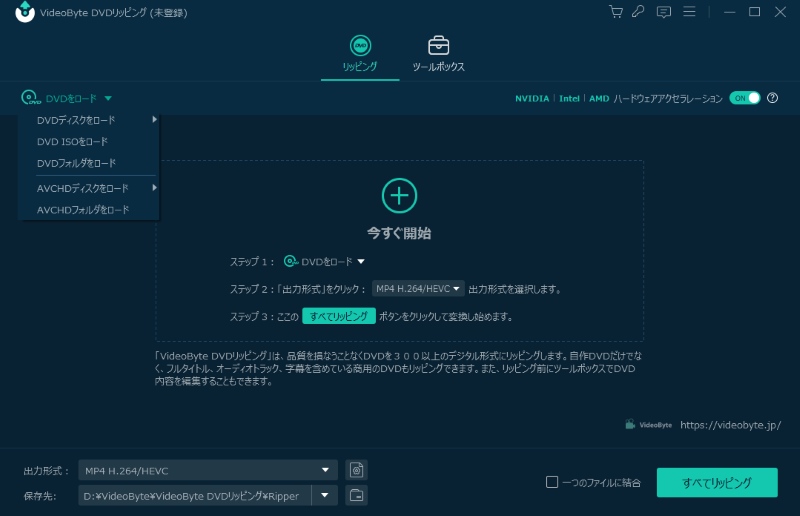Maximize the VideoByte window

(755, 12)
